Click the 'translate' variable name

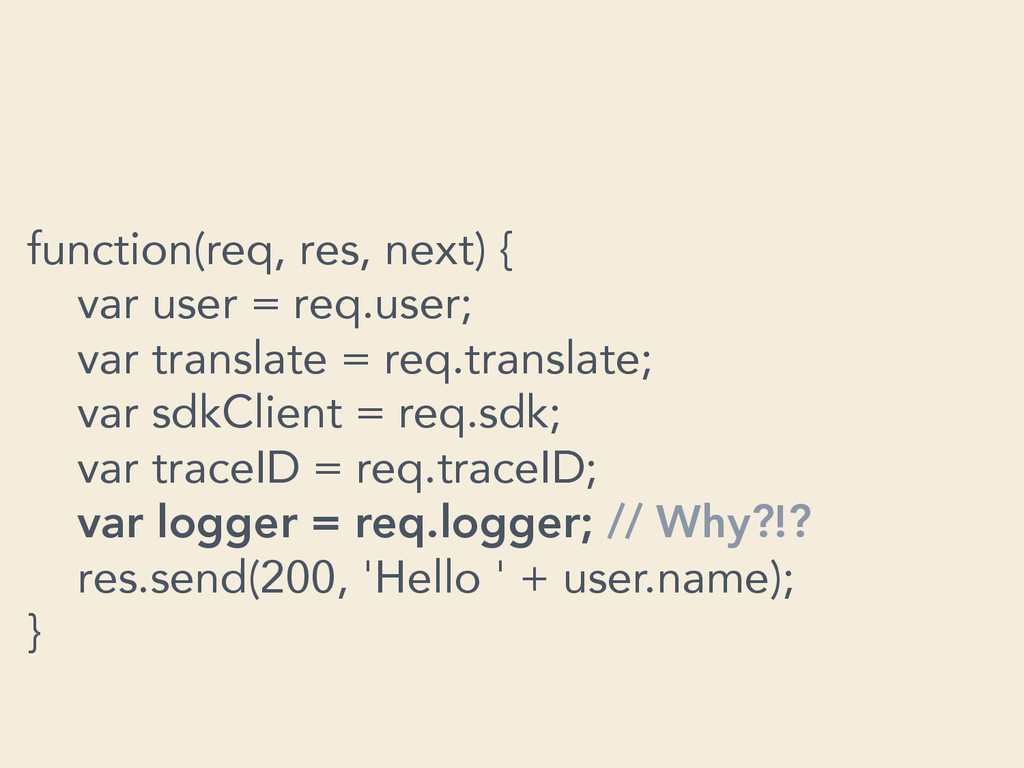pyautogui.click(x=239, y=359)
